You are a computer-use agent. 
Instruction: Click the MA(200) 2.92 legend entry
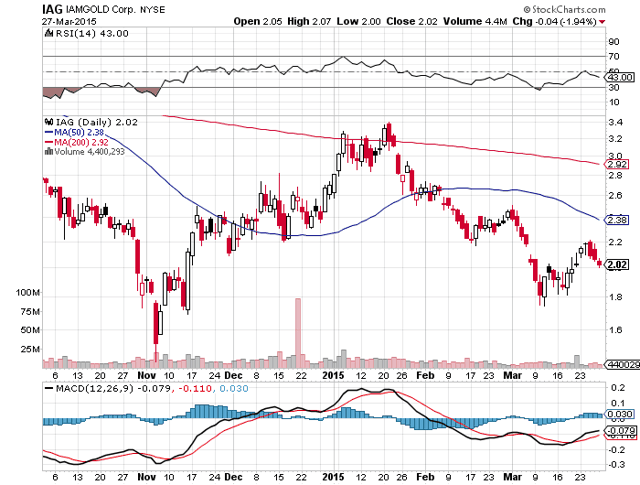[x=76, y=142]
